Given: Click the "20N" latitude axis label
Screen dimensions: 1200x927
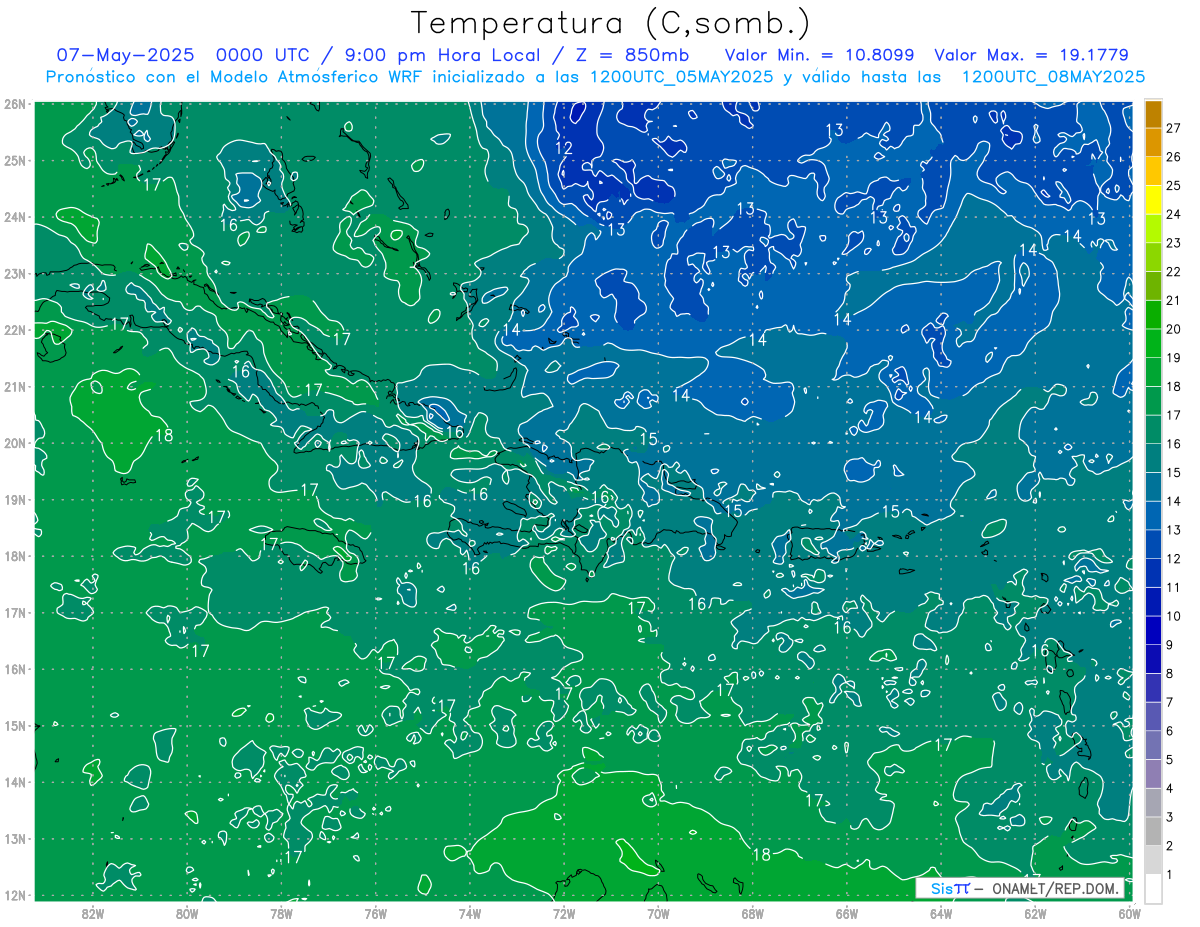Looking at the screenshot, I should (15, 443).
